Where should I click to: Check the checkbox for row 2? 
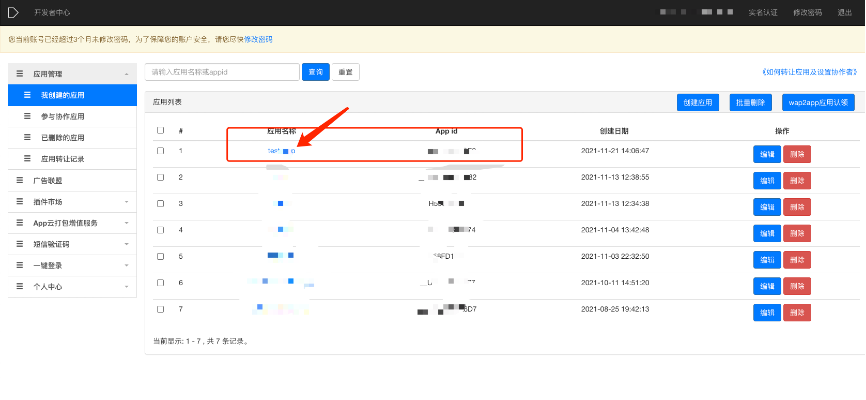[x=161, y=177]
